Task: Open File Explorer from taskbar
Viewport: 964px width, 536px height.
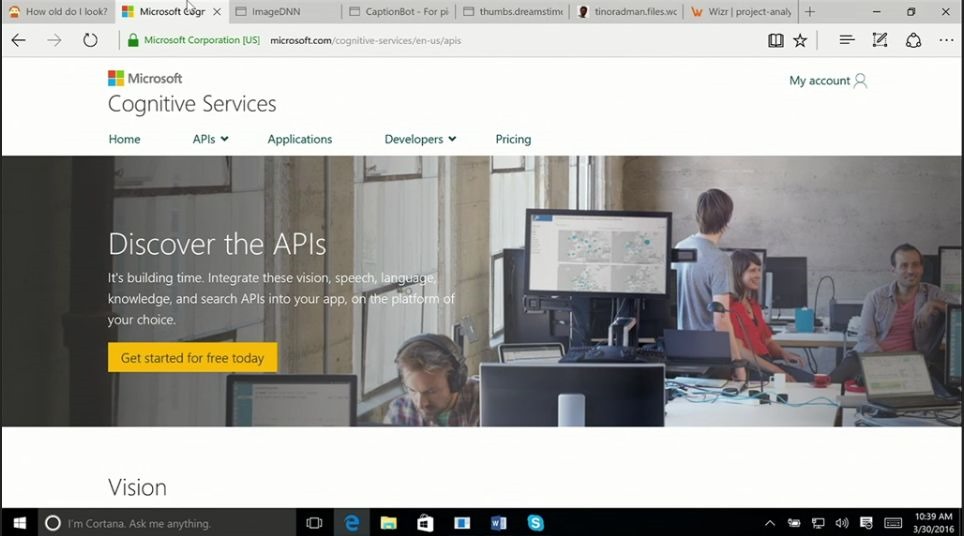Action: (388, 523)
